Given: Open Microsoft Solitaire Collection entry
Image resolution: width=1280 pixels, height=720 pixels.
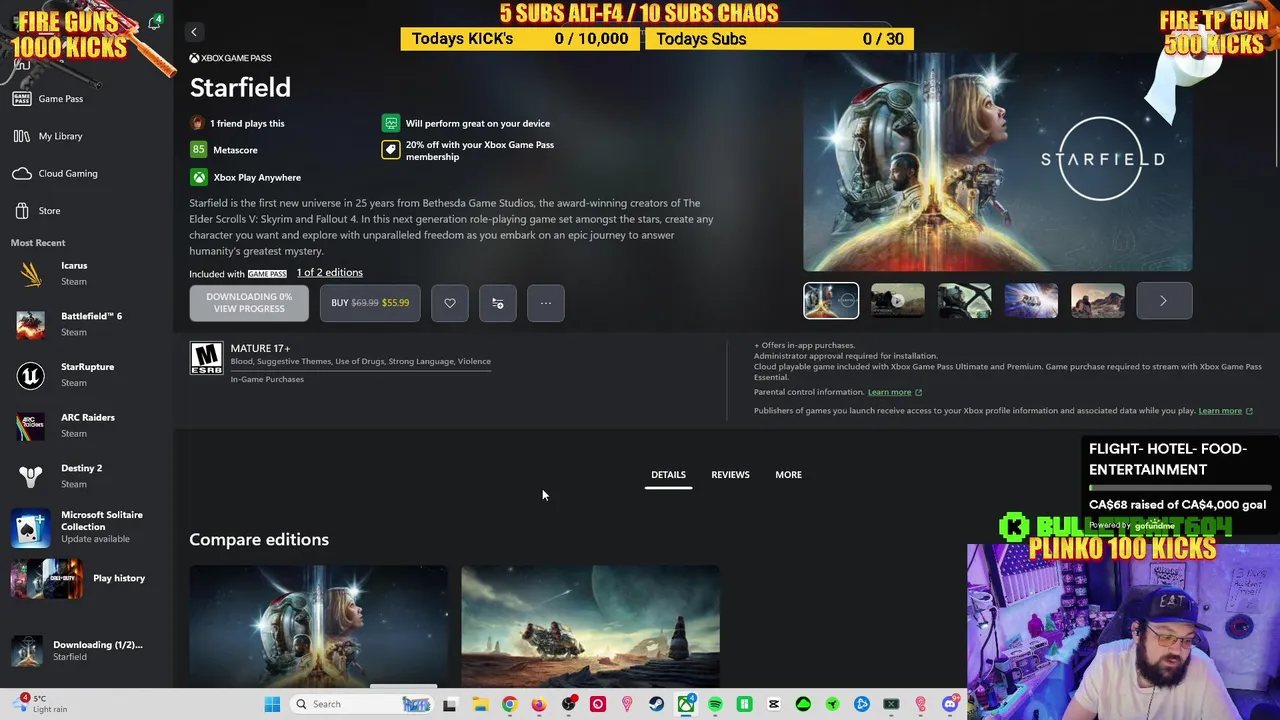Looking at the screenshot, I should pos(85,527).
